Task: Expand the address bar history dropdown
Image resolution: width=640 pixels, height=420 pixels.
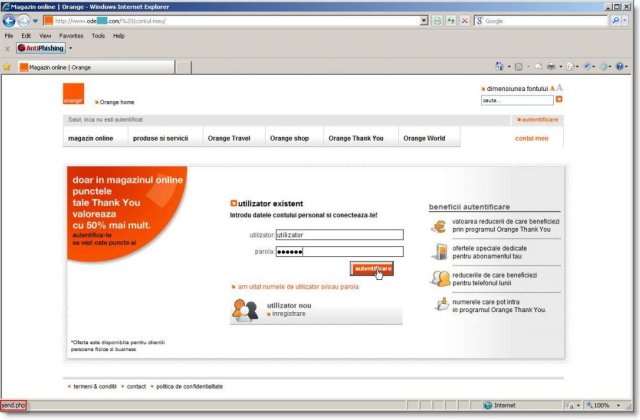Action: coord(424,21)
